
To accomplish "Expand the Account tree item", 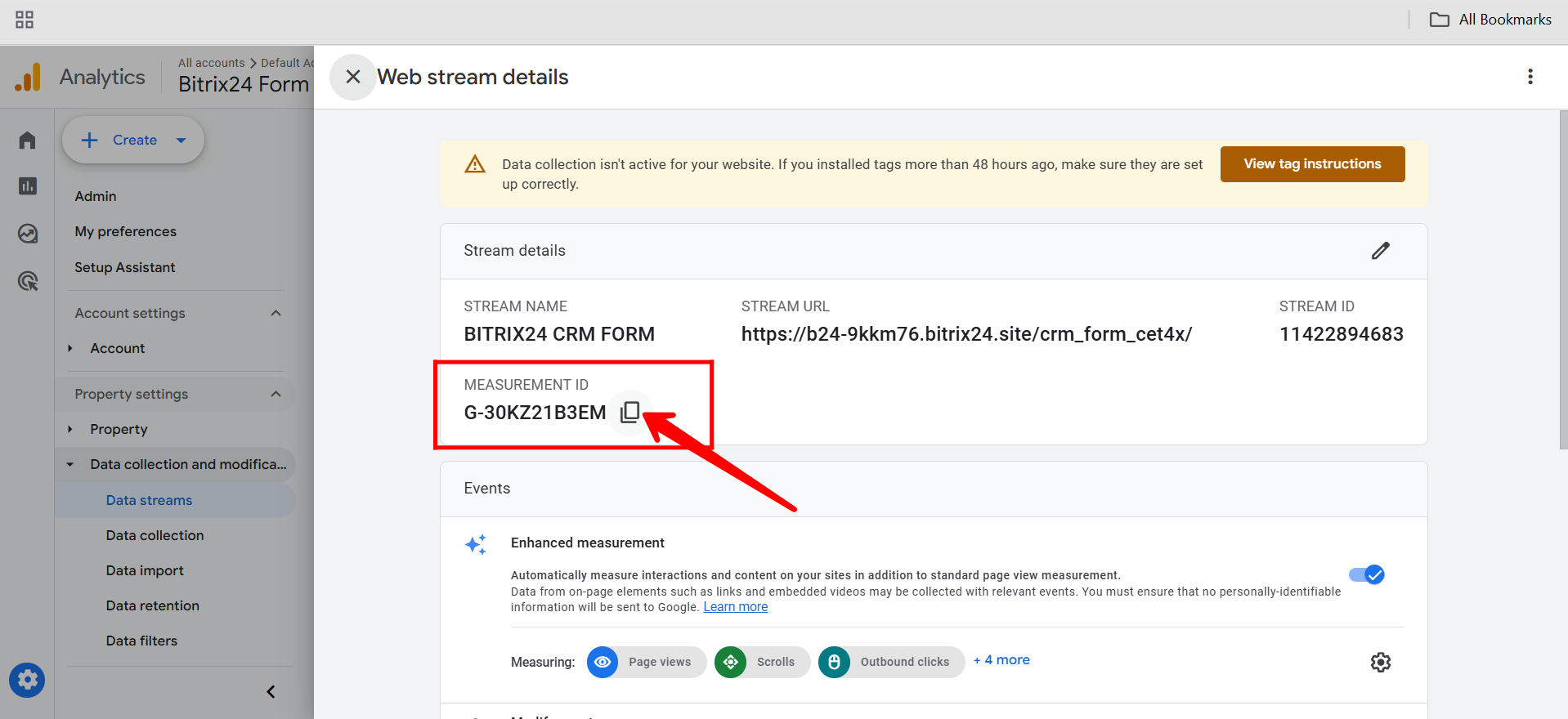I will pyautogui.click(x=70, y=349).
